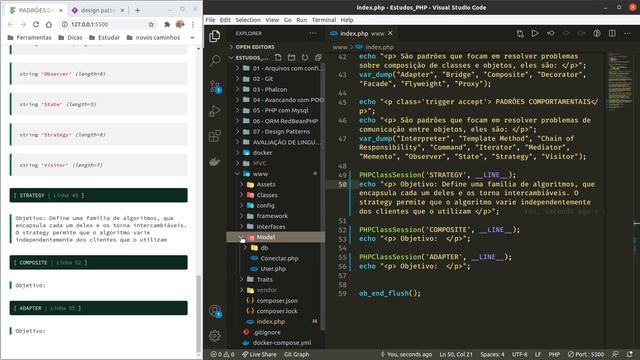Click the code minimap in editor
Image resolution: width=640 pixels, height=360 pixels.
point(619,82)
